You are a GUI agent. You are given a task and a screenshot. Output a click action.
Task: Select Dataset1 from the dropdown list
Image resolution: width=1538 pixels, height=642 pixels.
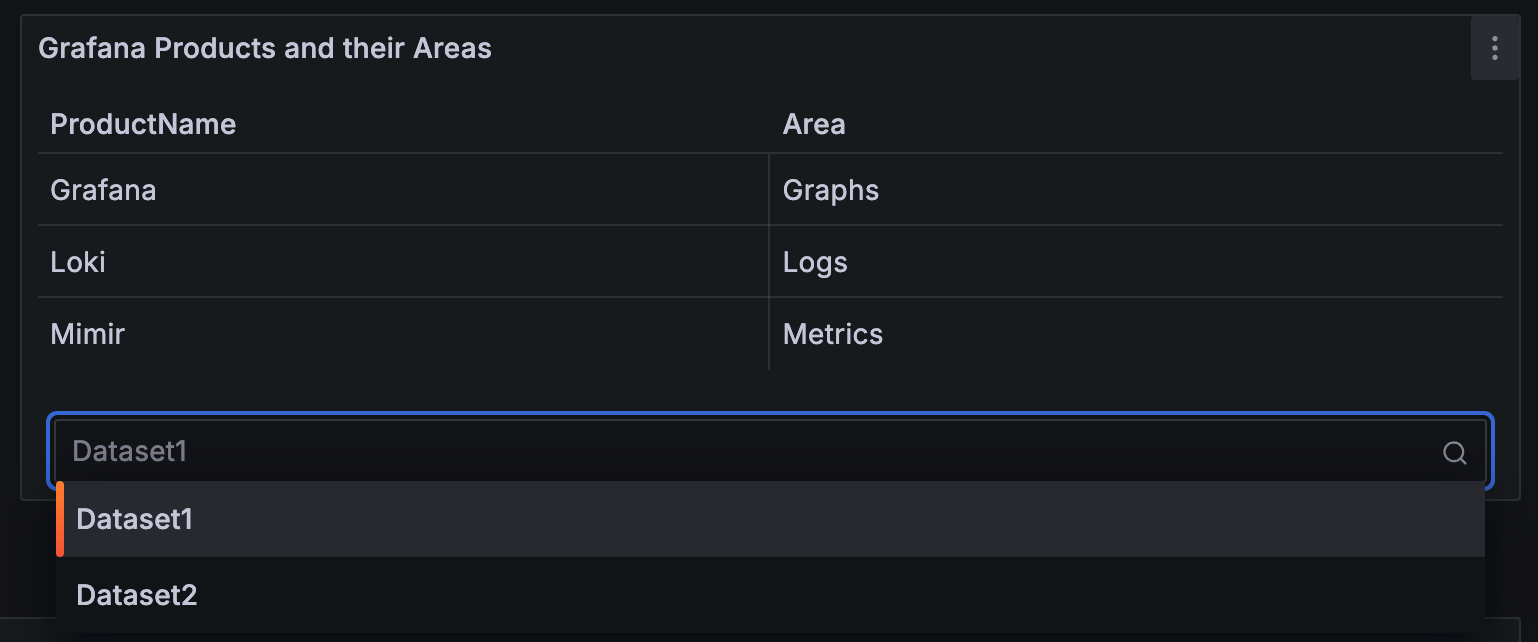135,520
